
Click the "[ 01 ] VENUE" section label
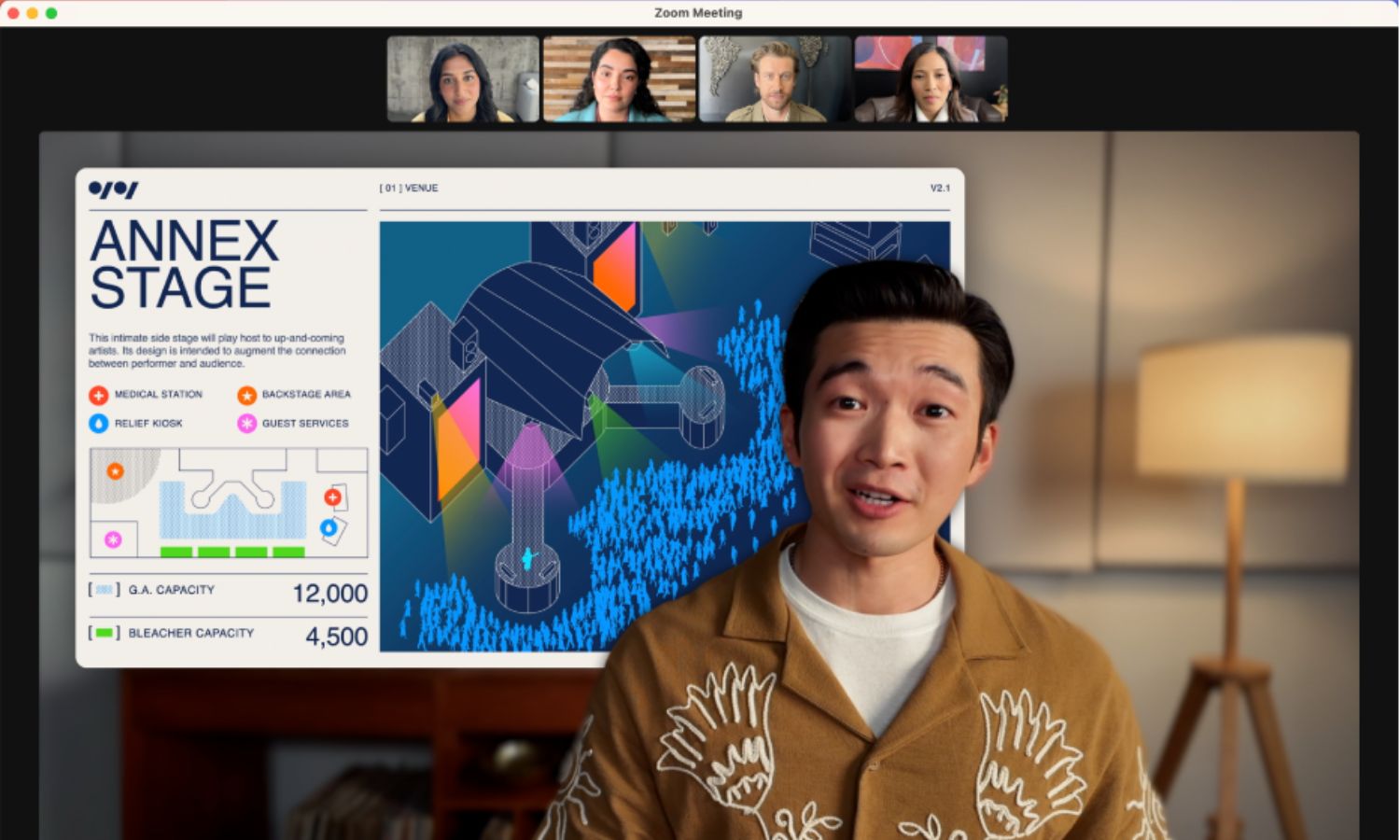[x=409, y=189]
